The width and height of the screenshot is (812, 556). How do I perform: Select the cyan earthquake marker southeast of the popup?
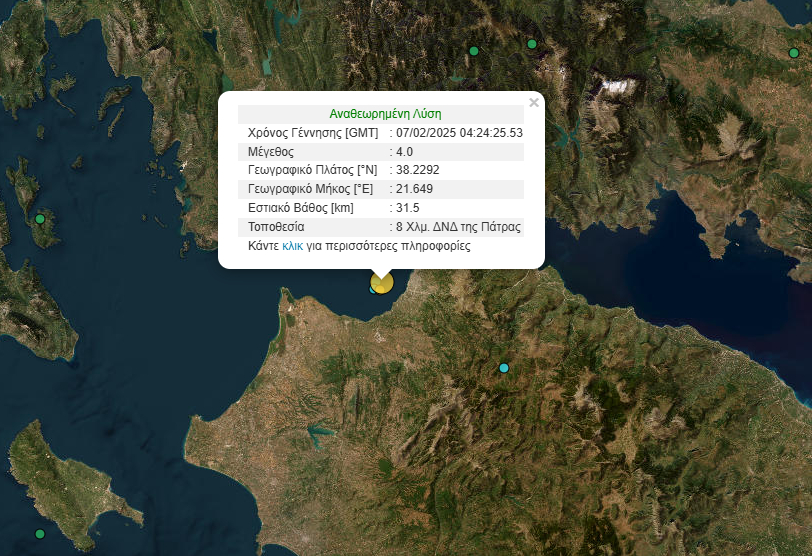(x=504, y=368)
